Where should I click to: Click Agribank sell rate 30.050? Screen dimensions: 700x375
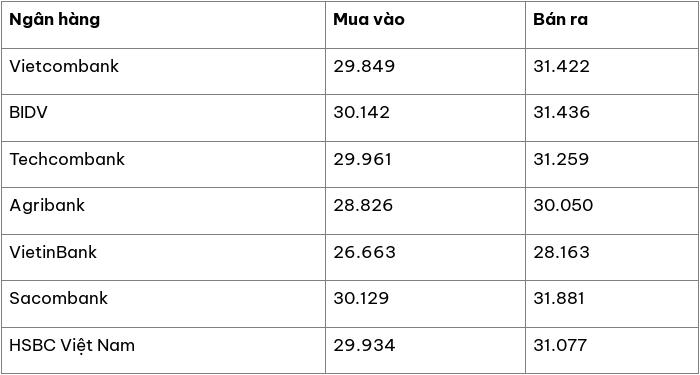point(563,205)
